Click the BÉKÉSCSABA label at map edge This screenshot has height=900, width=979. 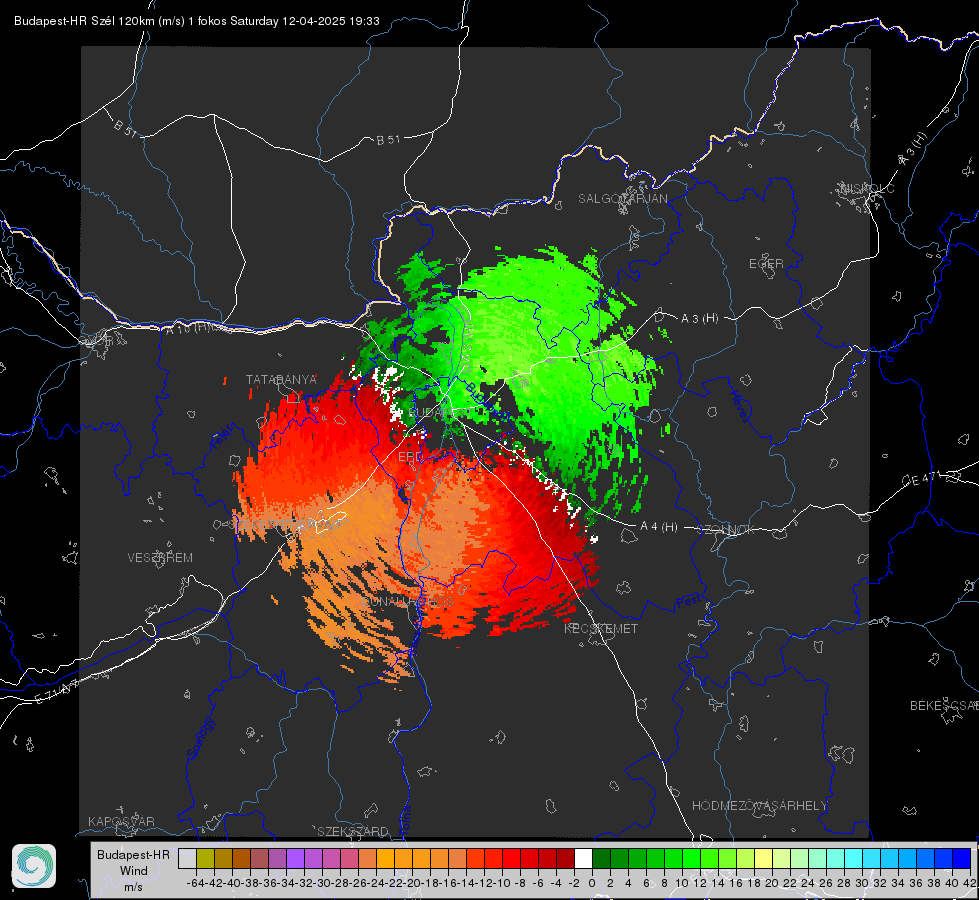(944, 705)
